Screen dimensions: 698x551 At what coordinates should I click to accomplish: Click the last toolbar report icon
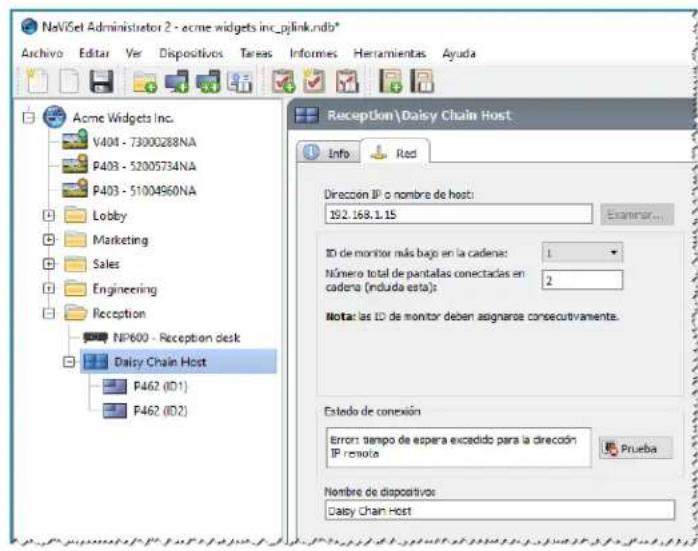tap(422, 81)
